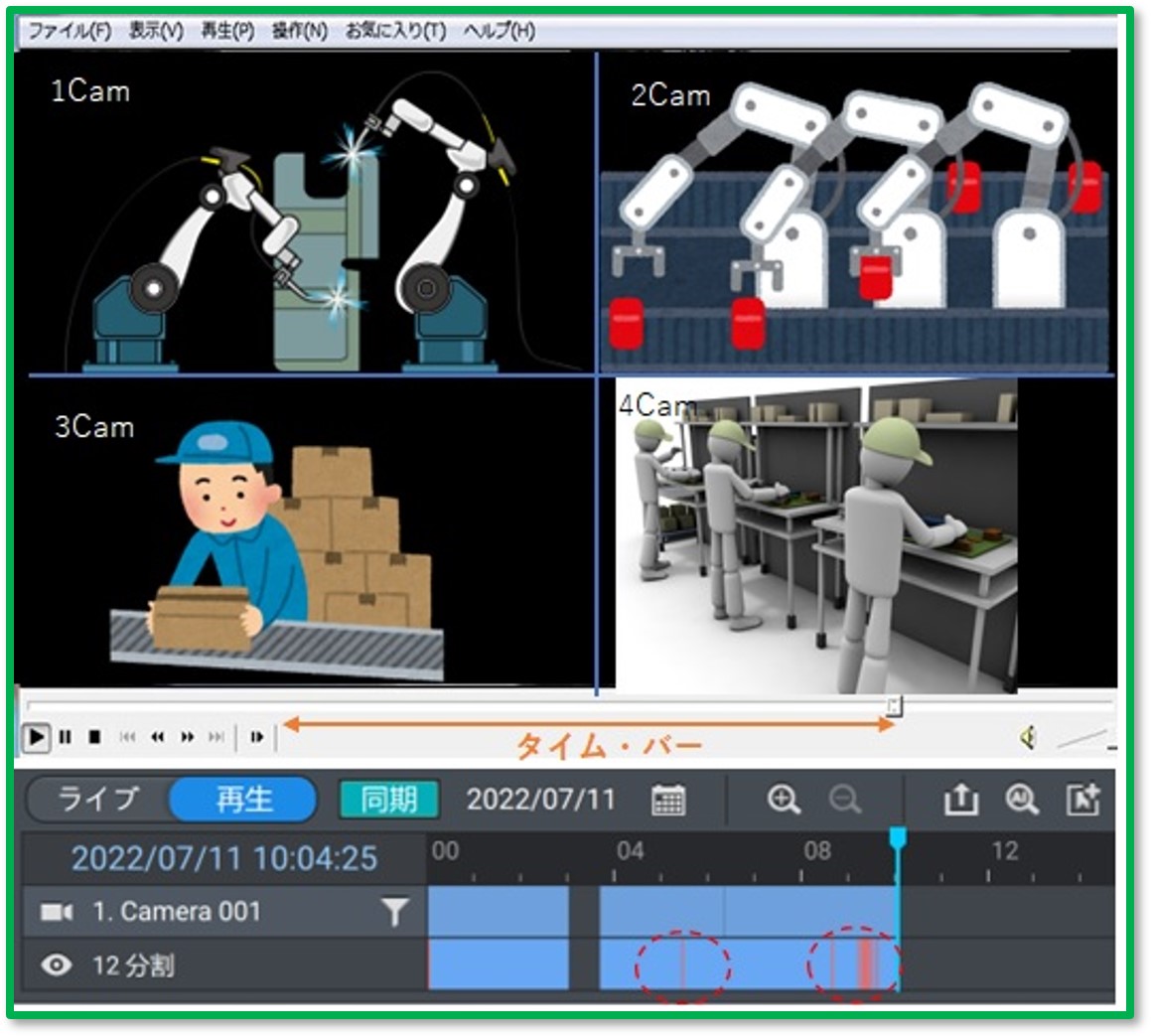Switch to ライブ live mode
The image size is (1151, 1036).
[x=98, y=800]
